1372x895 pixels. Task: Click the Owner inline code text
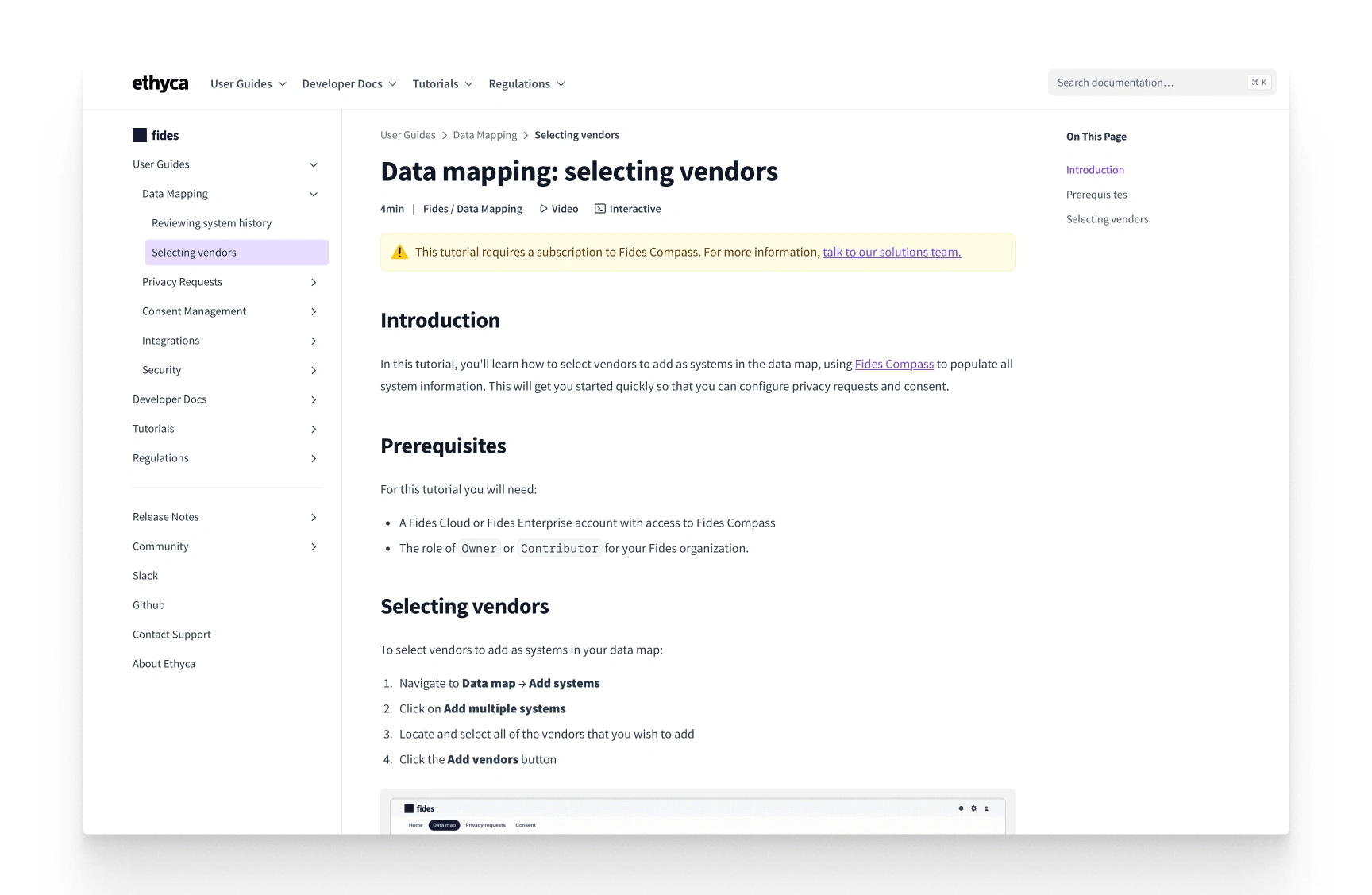click(480, 549)
